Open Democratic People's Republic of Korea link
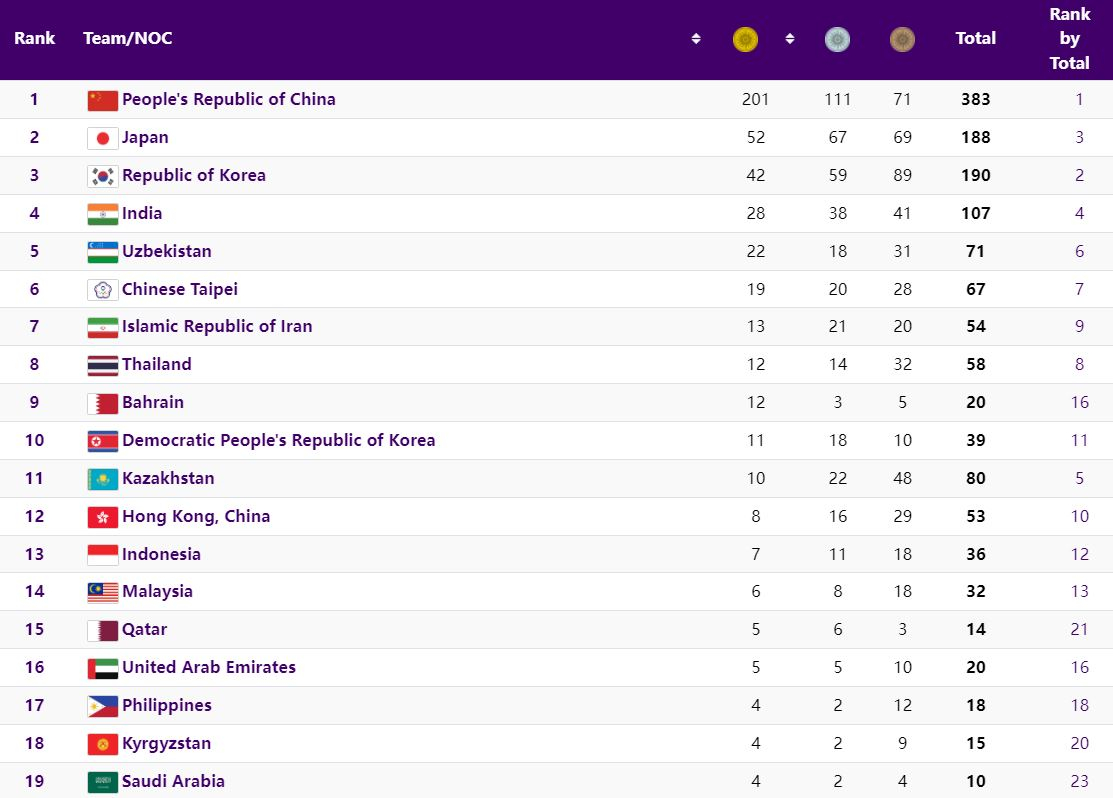 point(278,440)
